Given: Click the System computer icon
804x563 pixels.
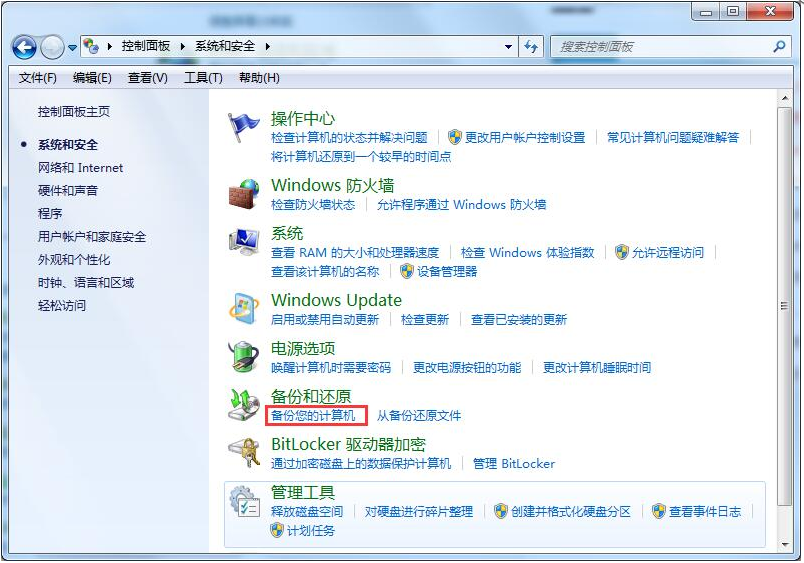Looking at the screenshot, I should click(x=244, y=242).
